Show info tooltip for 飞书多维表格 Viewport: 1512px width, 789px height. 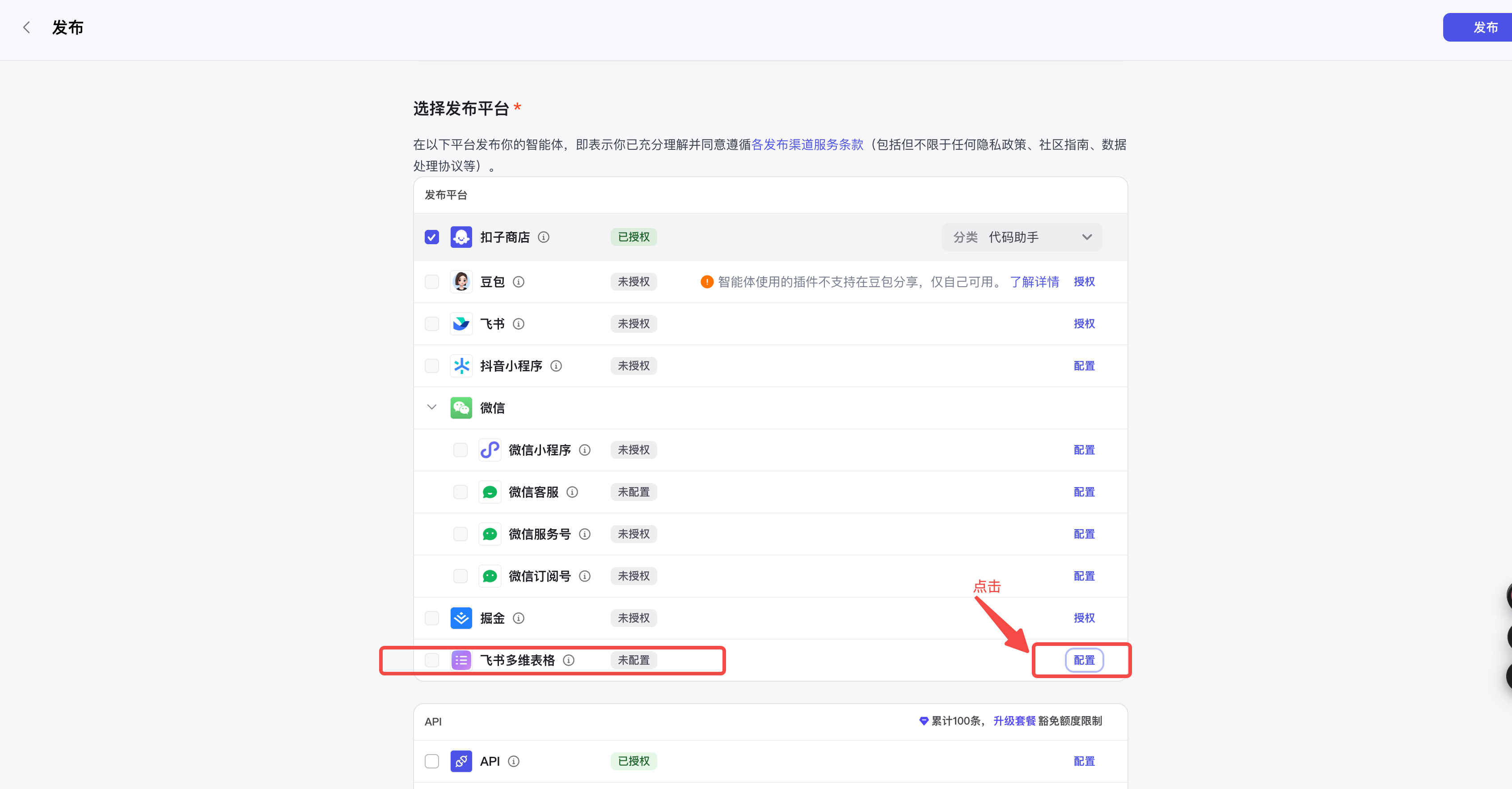point(569,661)
